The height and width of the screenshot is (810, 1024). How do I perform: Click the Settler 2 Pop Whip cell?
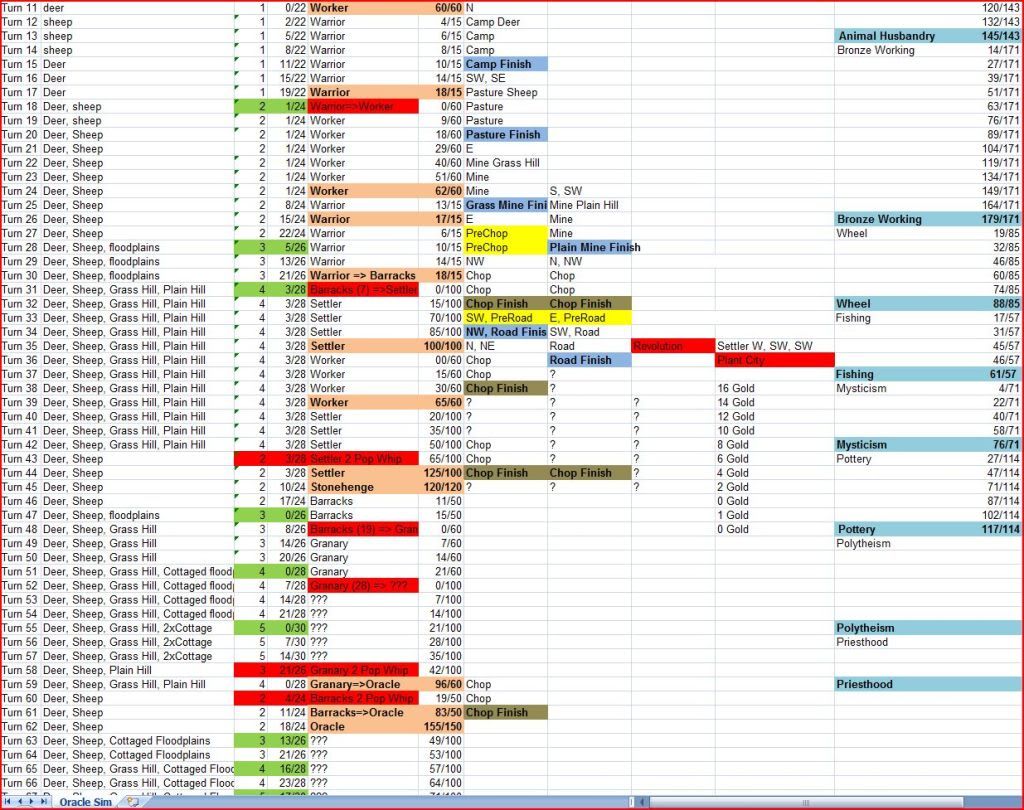(x=364, y=459)
